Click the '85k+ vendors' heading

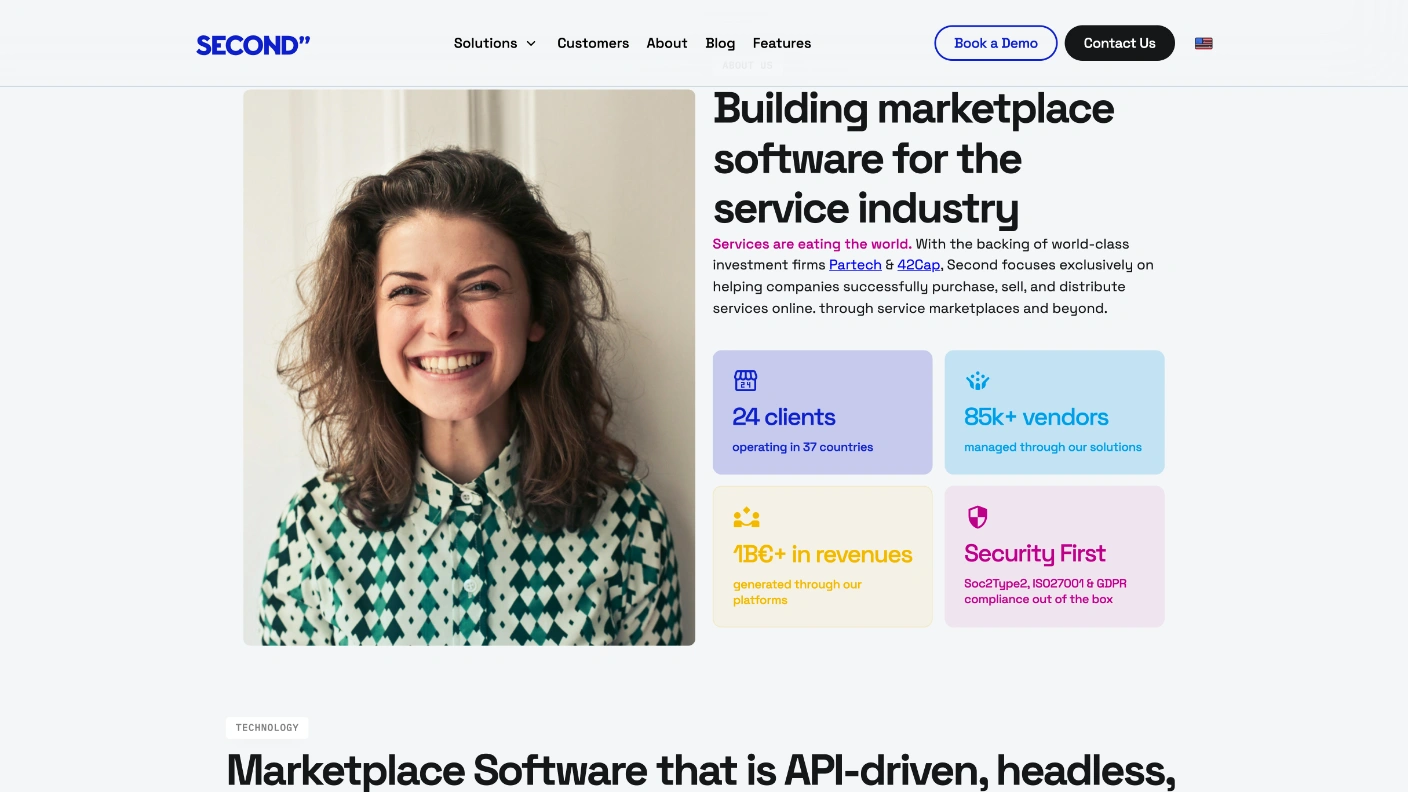tap(1036, 417)
